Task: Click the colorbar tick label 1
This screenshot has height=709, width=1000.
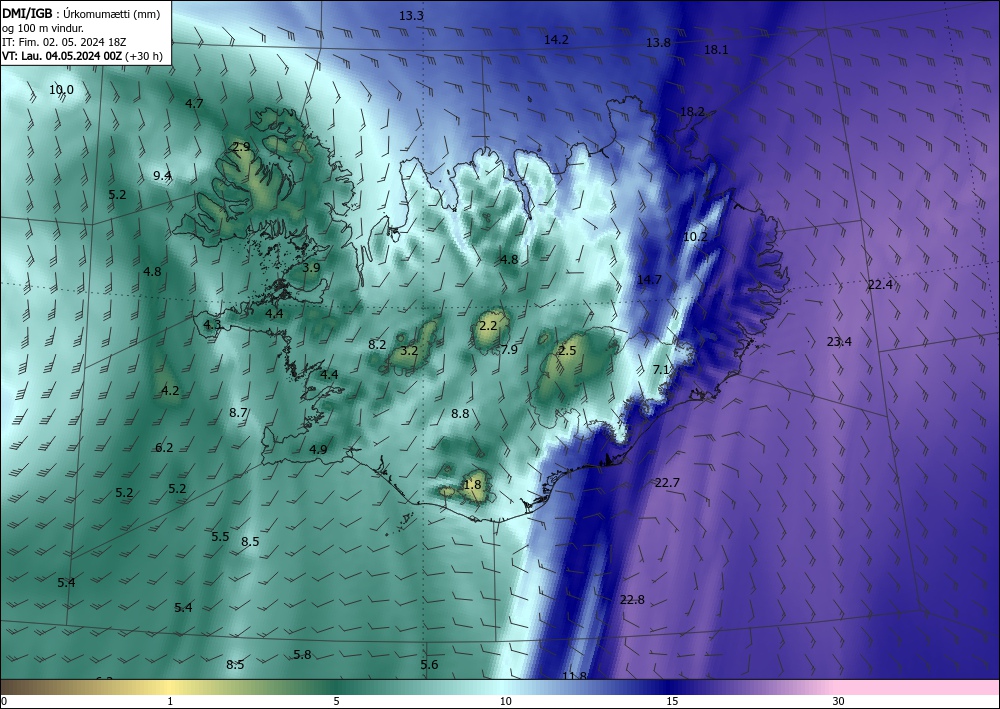Action: coord(170,702)
